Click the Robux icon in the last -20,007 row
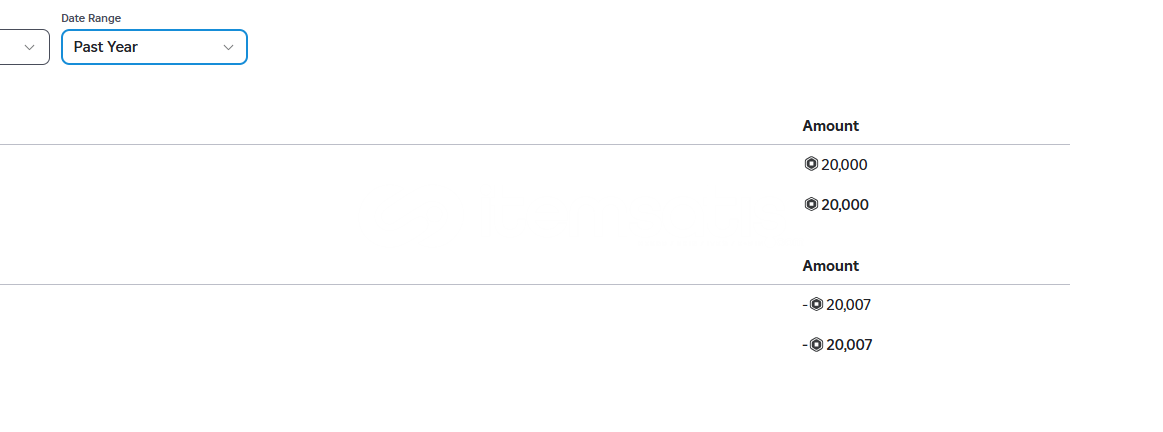This screenshot has width=1163, height=432. coord(817,344)
